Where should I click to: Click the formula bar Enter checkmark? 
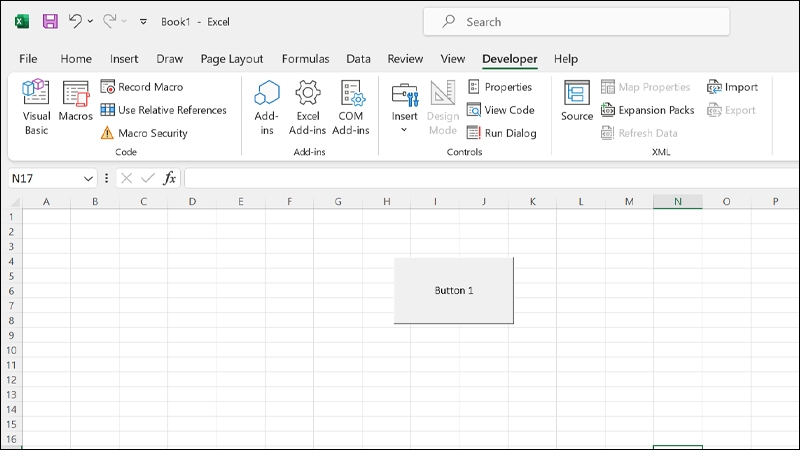148,178
